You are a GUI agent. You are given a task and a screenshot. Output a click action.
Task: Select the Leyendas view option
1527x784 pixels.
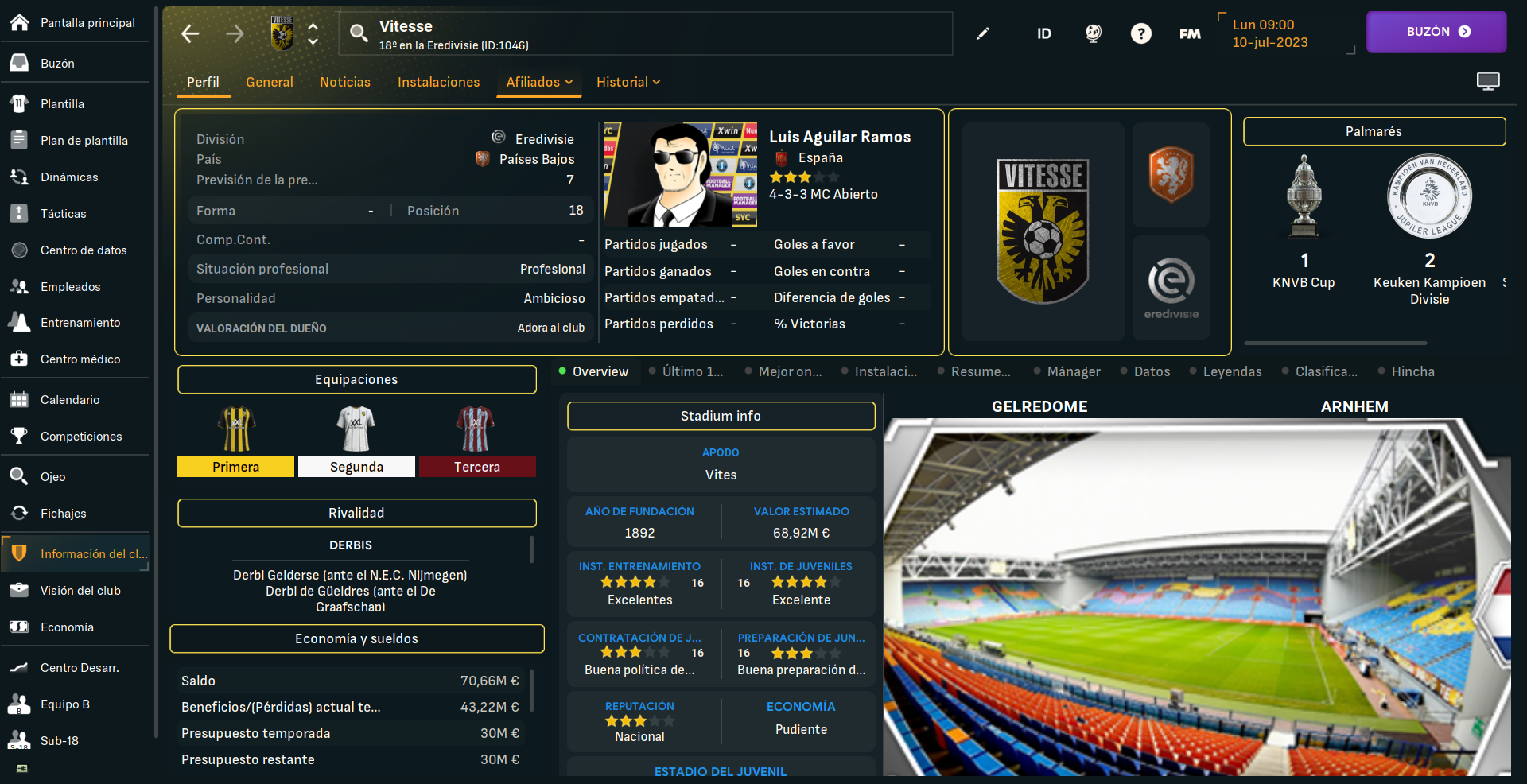coord(1226,371)
